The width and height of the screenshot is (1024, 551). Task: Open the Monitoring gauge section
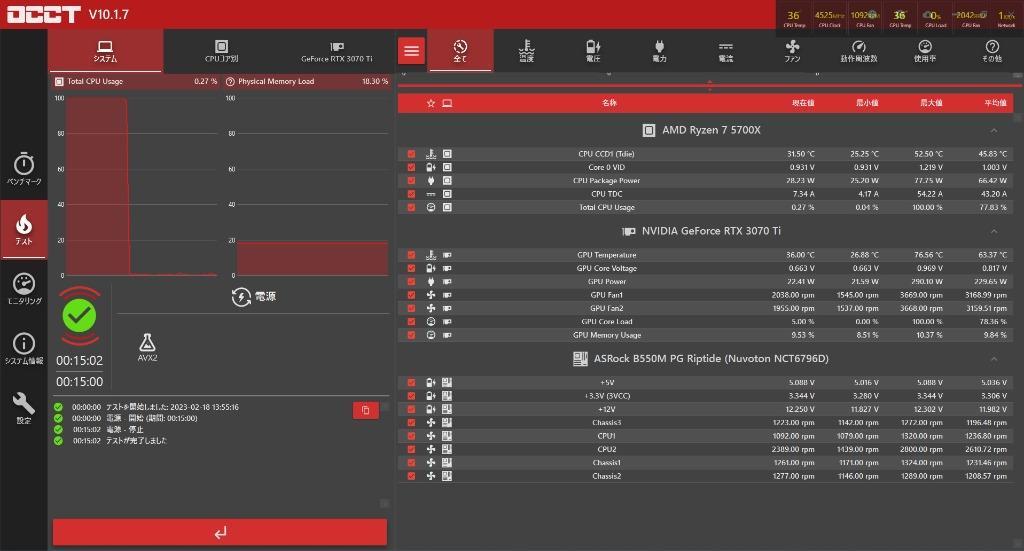click(24, 289)
